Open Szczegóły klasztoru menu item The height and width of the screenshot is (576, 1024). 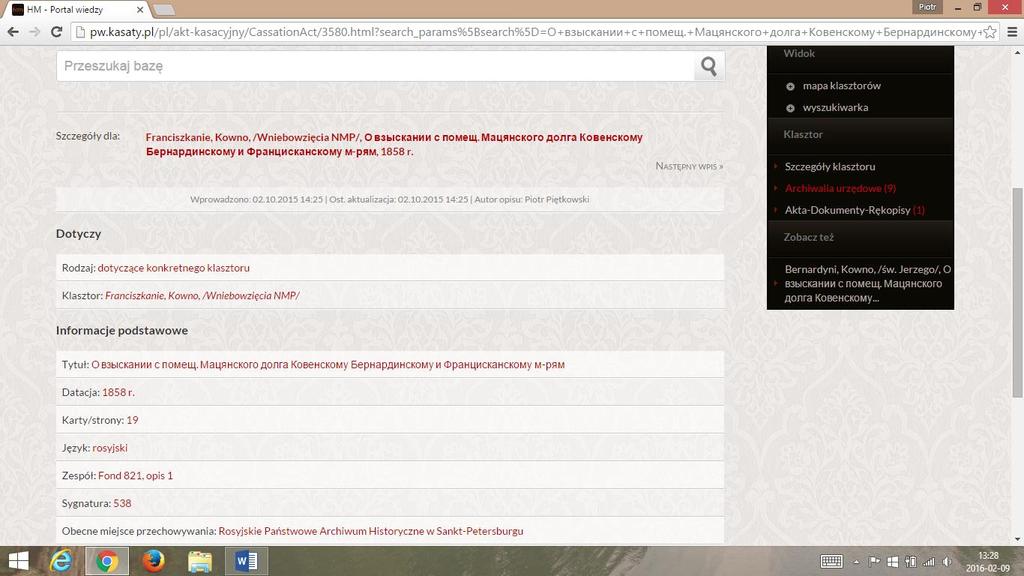pos(829,167)
